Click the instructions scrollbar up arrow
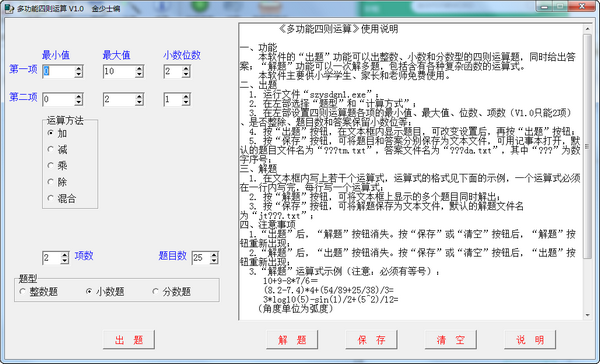 tap(587, 29)
